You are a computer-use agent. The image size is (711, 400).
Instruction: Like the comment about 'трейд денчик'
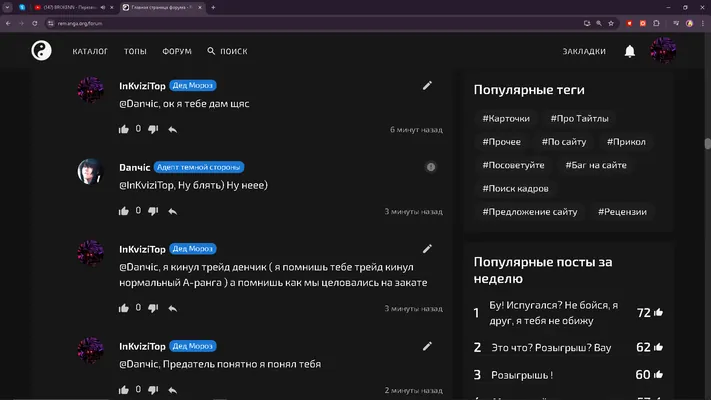pos(124,308)
